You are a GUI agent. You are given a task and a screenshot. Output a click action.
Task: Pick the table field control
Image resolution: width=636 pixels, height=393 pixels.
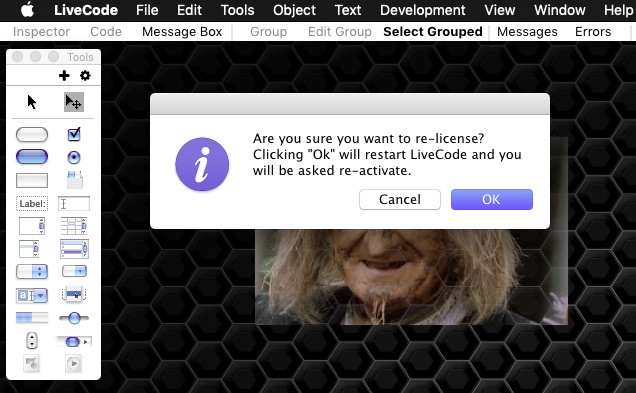74,226
